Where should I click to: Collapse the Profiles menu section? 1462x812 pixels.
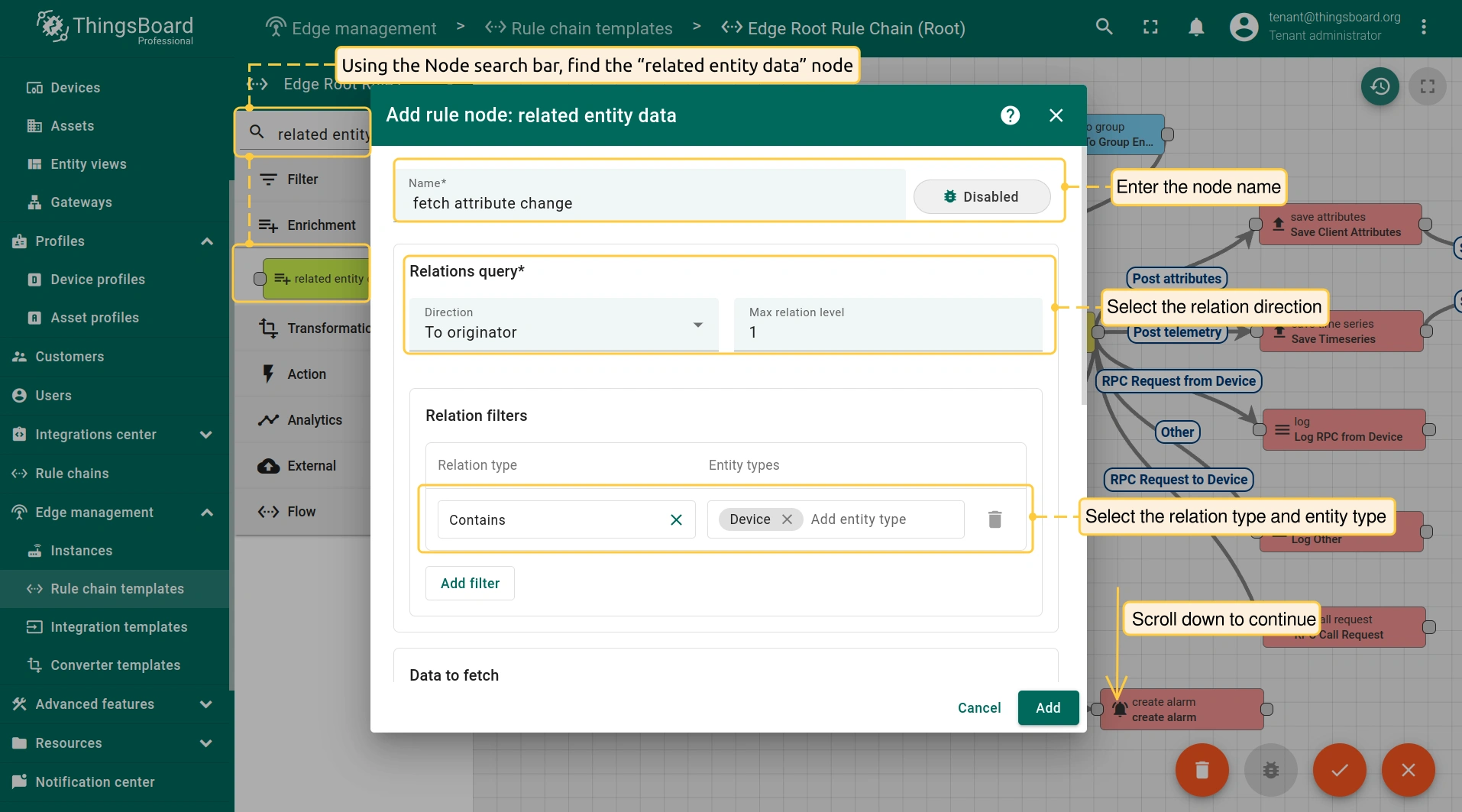(206, 241)
